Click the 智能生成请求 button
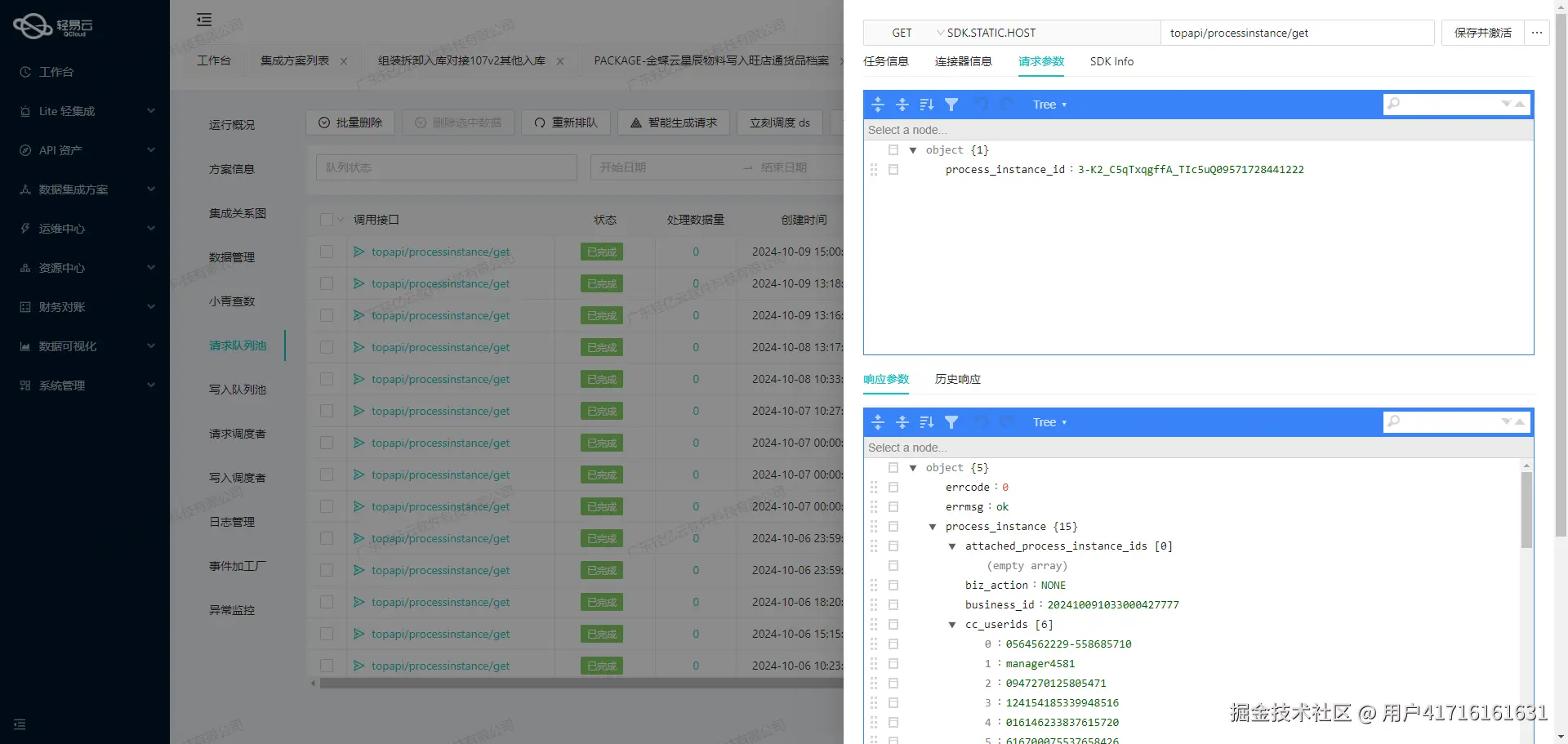This screenshot has height=744, width=1568. pos(674,123)
